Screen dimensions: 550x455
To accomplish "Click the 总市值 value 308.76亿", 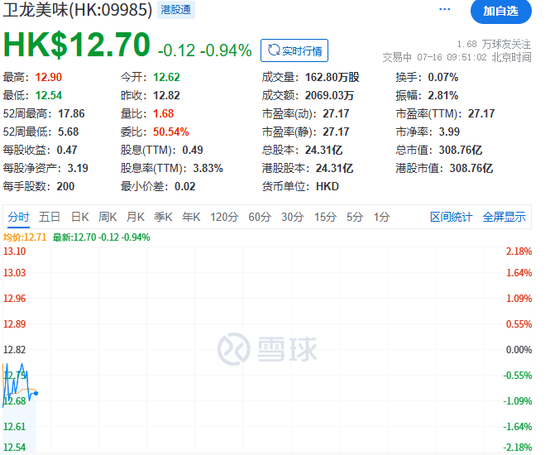I will coord(461,150).
